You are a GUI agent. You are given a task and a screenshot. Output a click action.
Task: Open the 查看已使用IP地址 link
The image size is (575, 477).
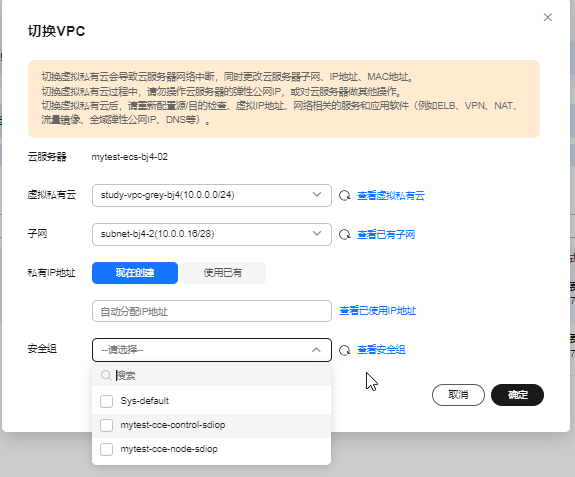(x=378, y=311)
